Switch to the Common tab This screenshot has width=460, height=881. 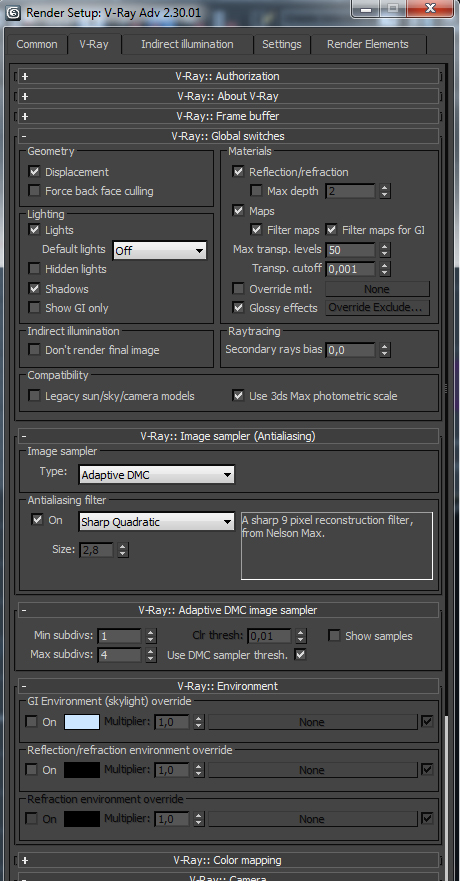pyautogui.click(x=37, y=44)
